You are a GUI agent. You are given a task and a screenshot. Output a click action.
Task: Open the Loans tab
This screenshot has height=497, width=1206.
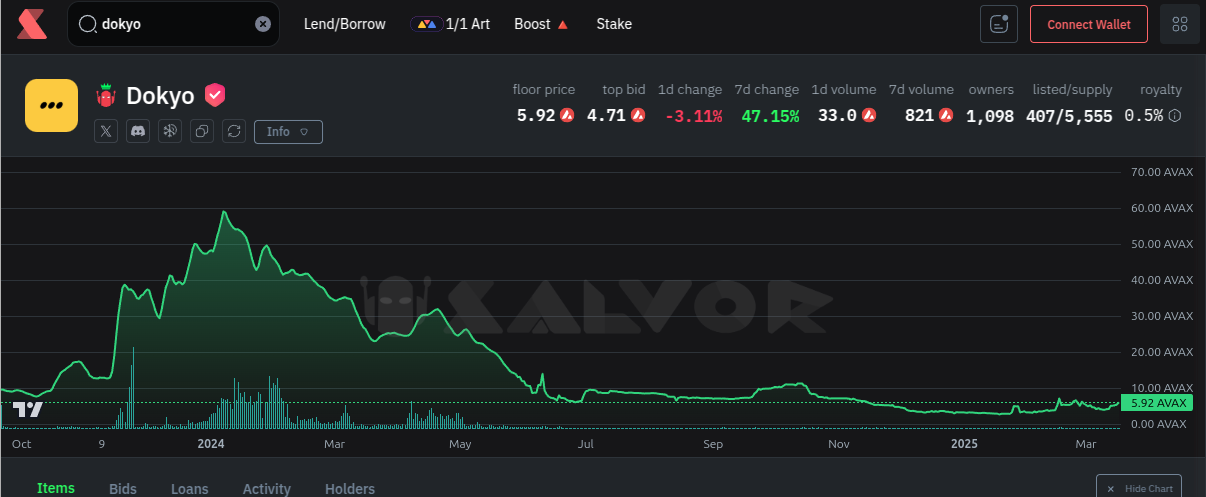(190, 488)
